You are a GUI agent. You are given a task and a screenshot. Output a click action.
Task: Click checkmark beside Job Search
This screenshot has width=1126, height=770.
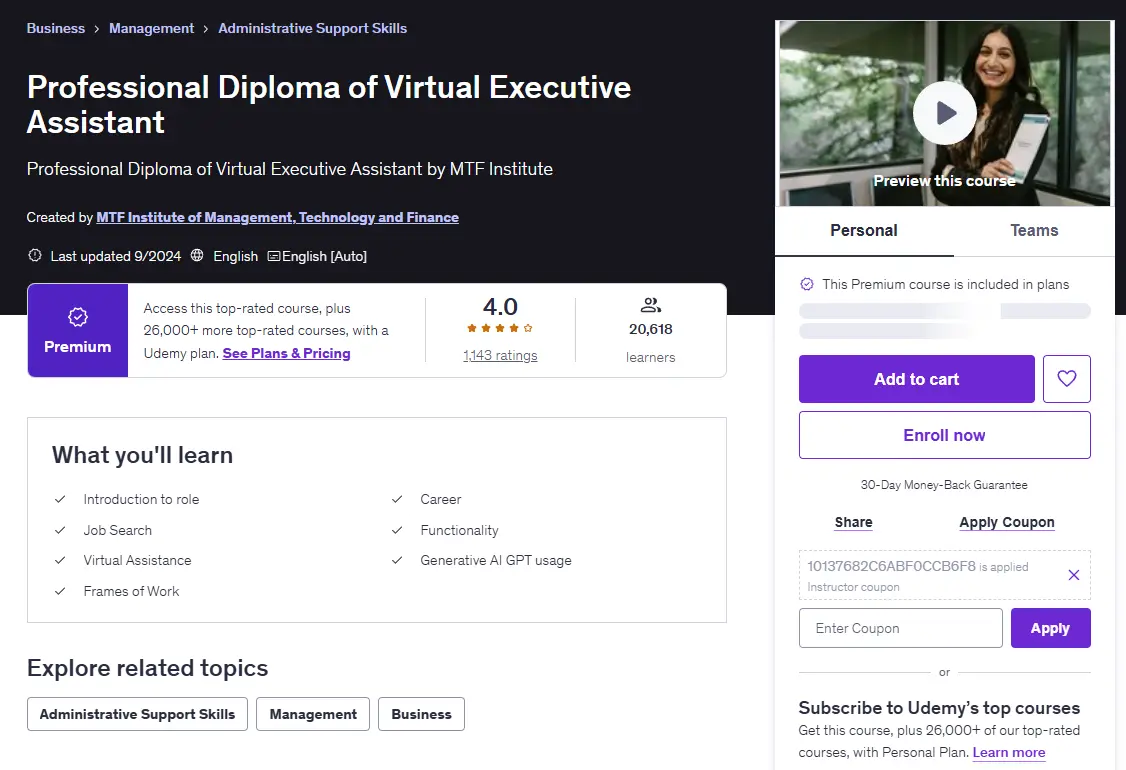click(60, 530)
